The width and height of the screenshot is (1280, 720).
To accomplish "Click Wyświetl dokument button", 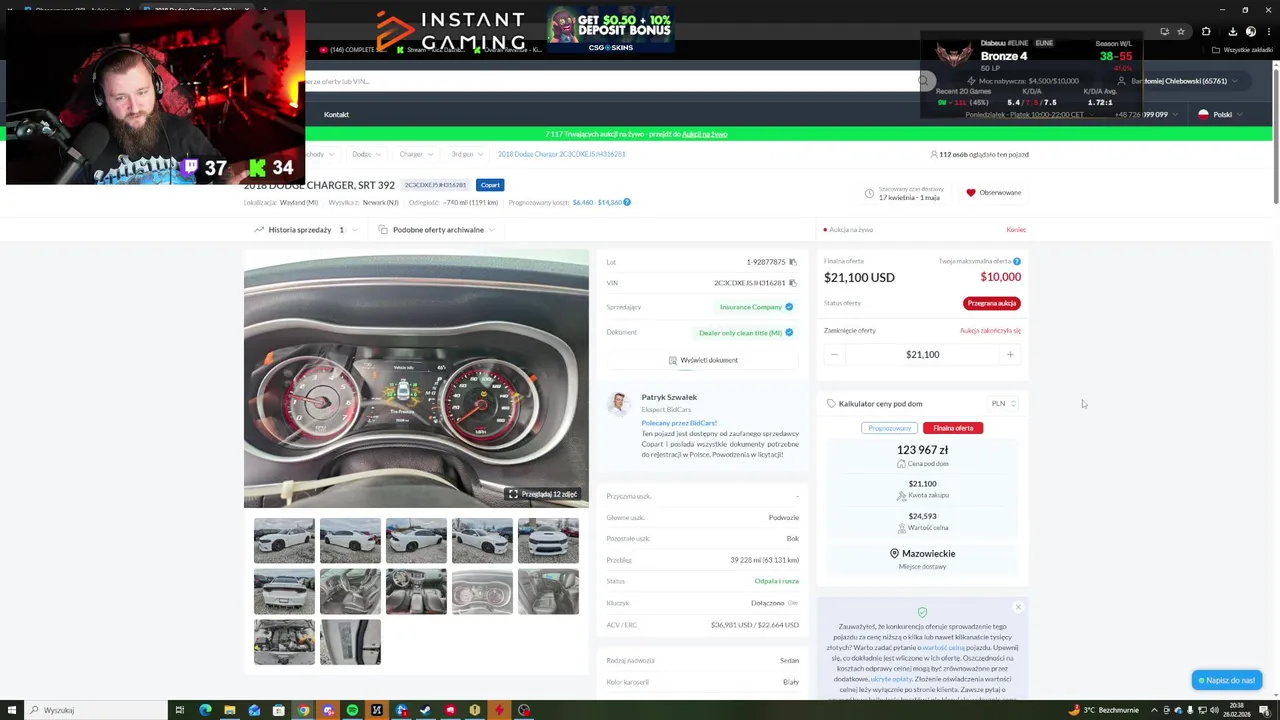I will (703, 360).
